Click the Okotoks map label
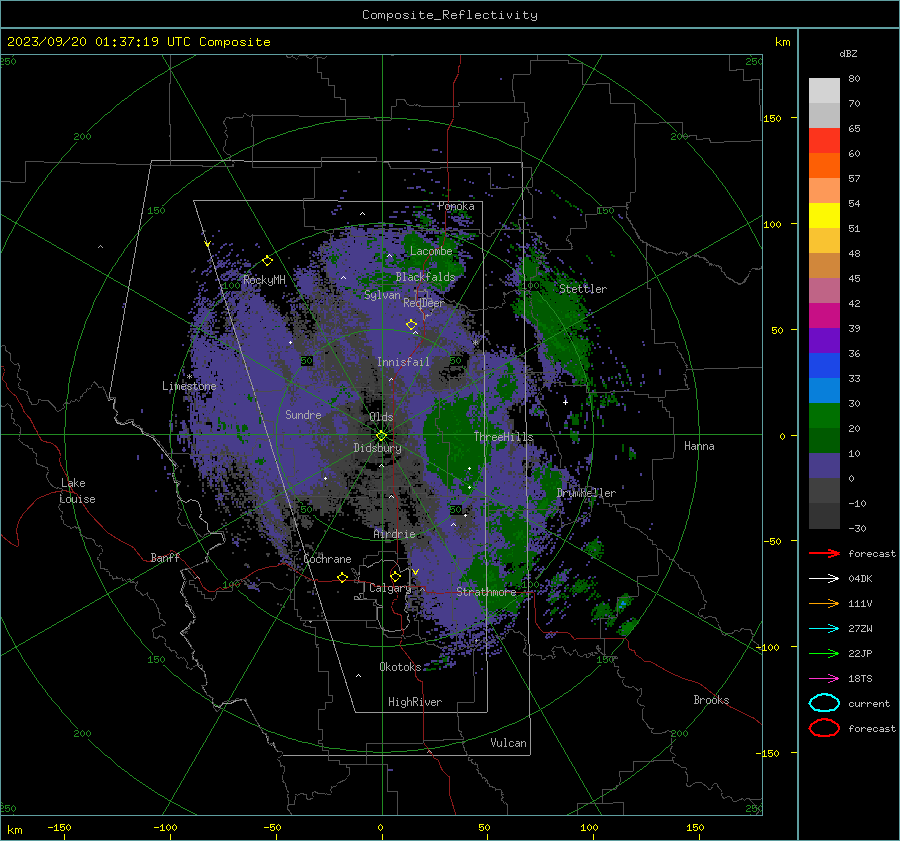This screenshot has width=900, height=841. click(400, 666)
